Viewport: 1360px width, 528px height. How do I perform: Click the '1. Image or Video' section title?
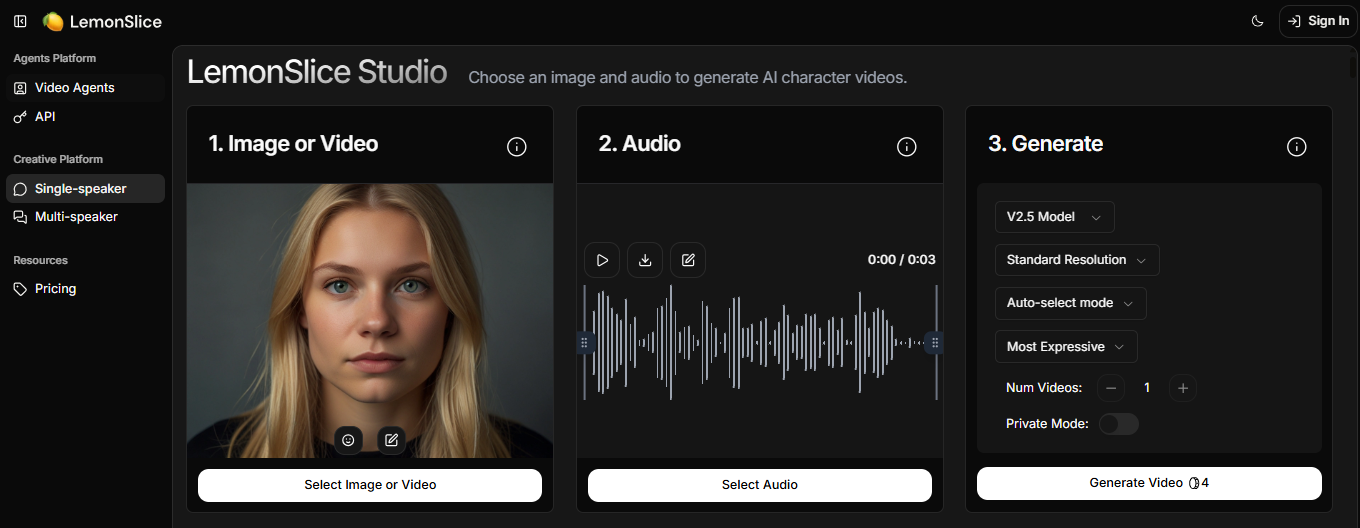point(293,144)
